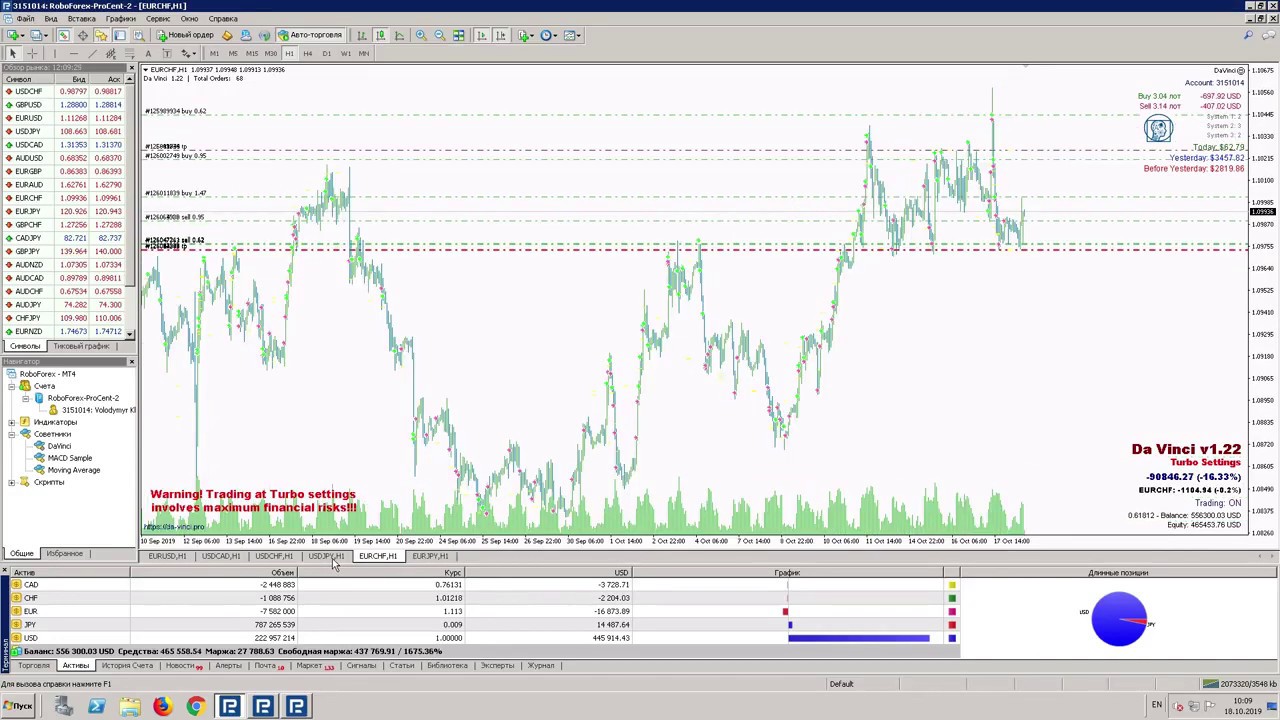Click the yellow CAD legend swatch
The image size is (1280, 720).
pos(952,585)
